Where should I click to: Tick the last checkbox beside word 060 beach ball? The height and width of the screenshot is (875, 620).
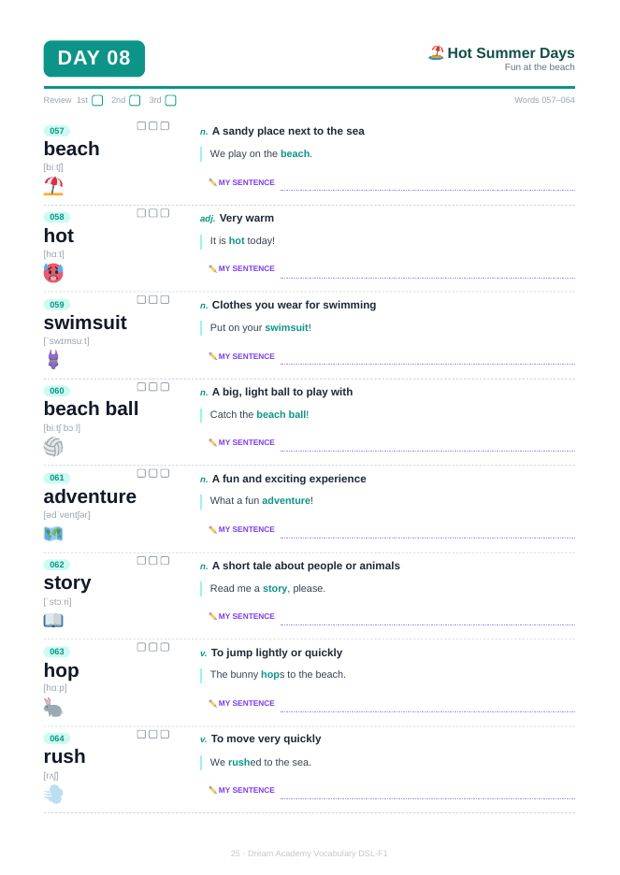point(165,387)
